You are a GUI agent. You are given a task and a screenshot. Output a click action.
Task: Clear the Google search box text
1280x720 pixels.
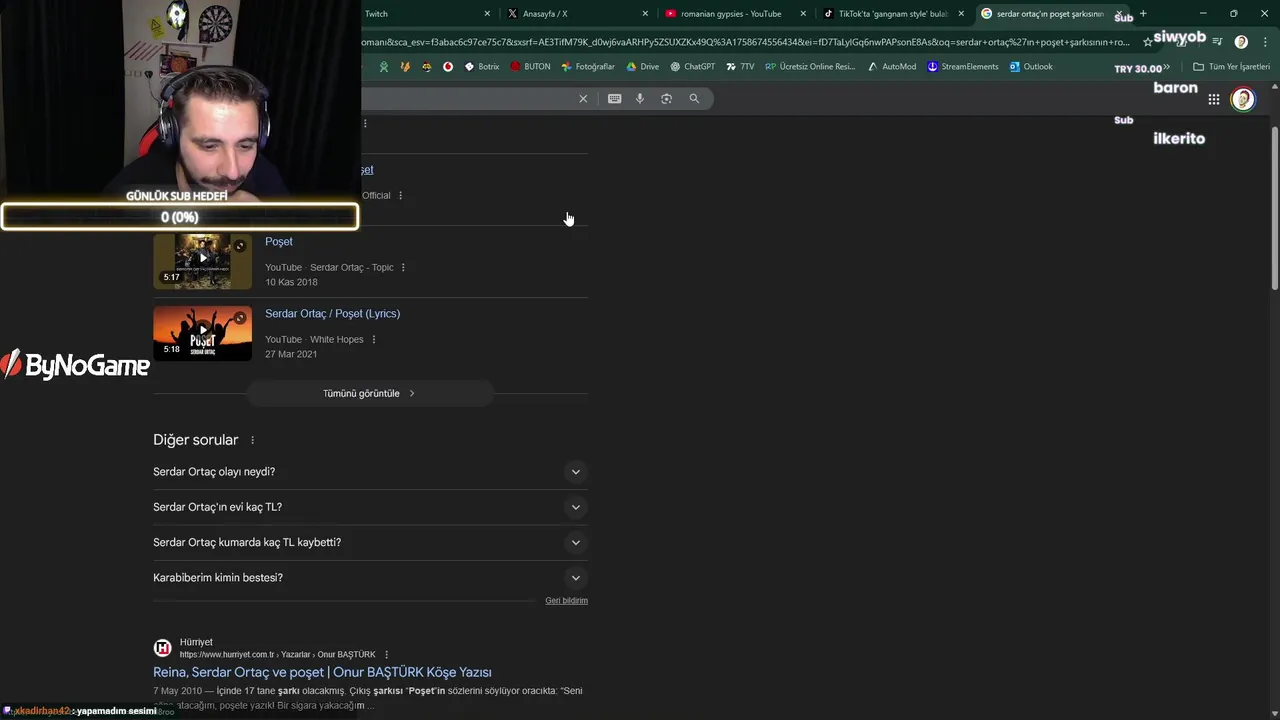click(x=583, y=98)
